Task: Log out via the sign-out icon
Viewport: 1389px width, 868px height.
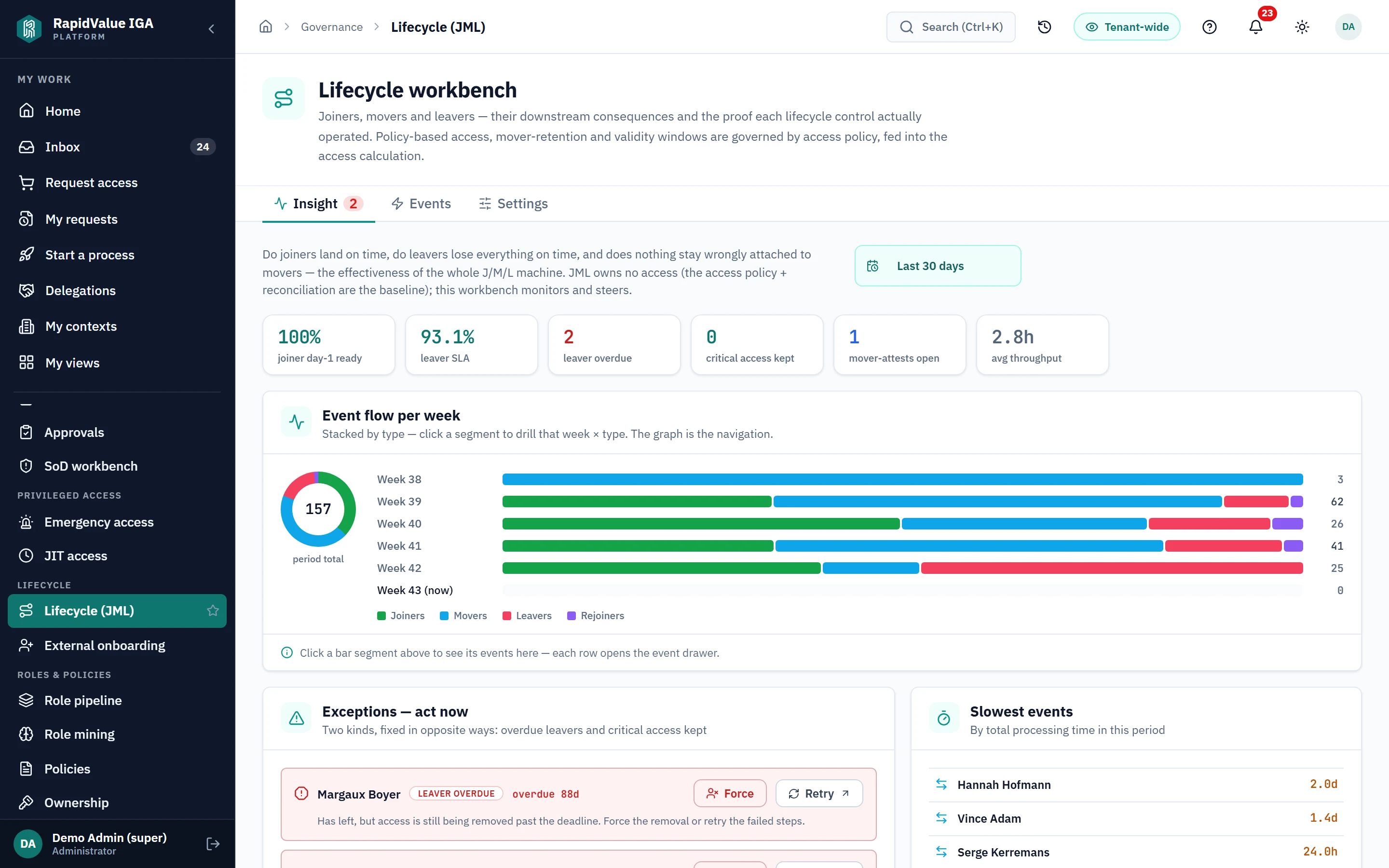Action: pos(213,844)
